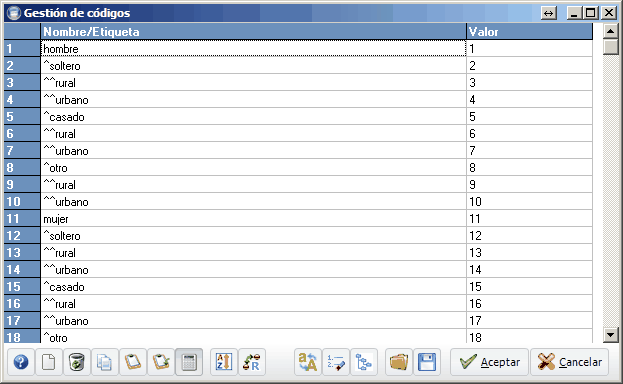Click the recode R icon
This screenshot has height=384, width=623.
coord(252,362)
